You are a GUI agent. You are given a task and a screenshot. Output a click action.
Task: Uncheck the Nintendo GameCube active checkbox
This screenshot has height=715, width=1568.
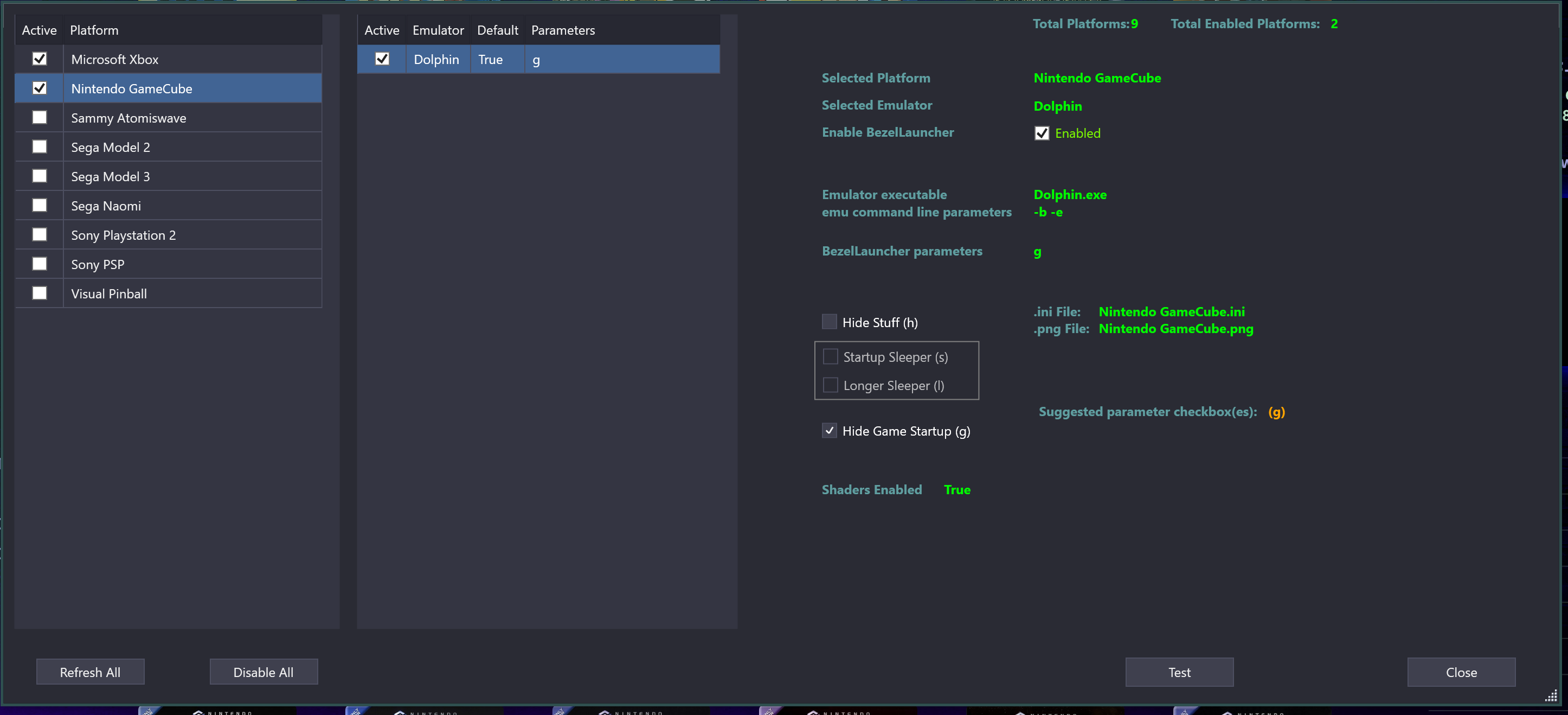tap(40, 88)
